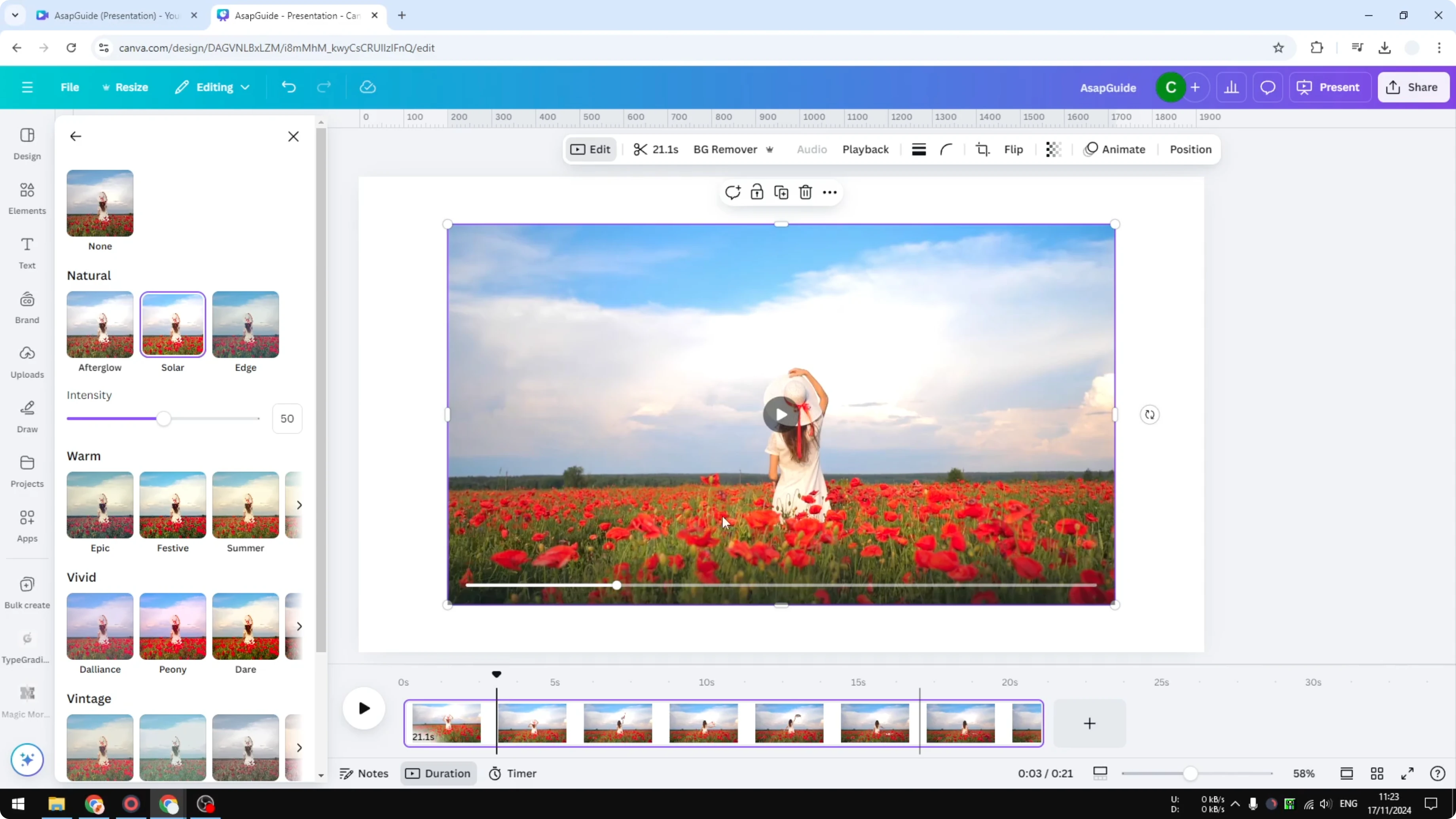The image size is (1456, 819).
Task: Expand more Warm filter options
Action: tap(299, 505)
